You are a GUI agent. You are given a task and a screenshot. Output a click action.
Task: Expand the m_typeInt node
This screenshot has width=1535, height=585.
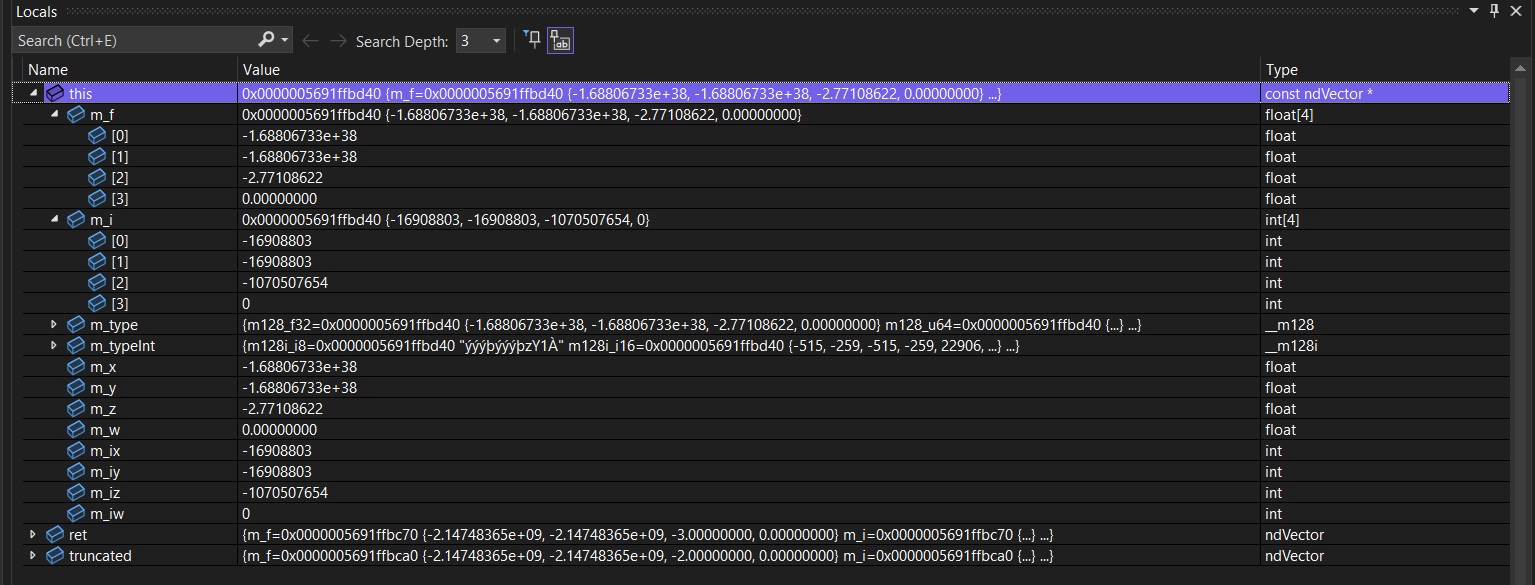55,346
